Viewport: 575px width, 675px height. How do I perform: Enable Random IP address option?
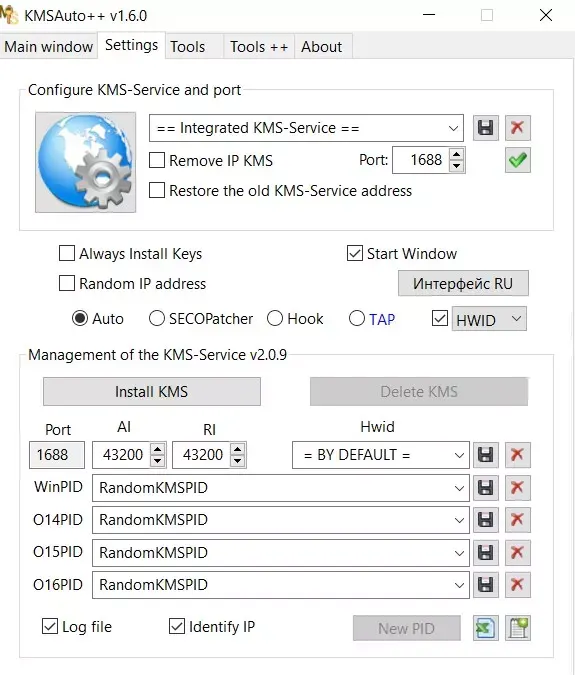pos(67,284)
